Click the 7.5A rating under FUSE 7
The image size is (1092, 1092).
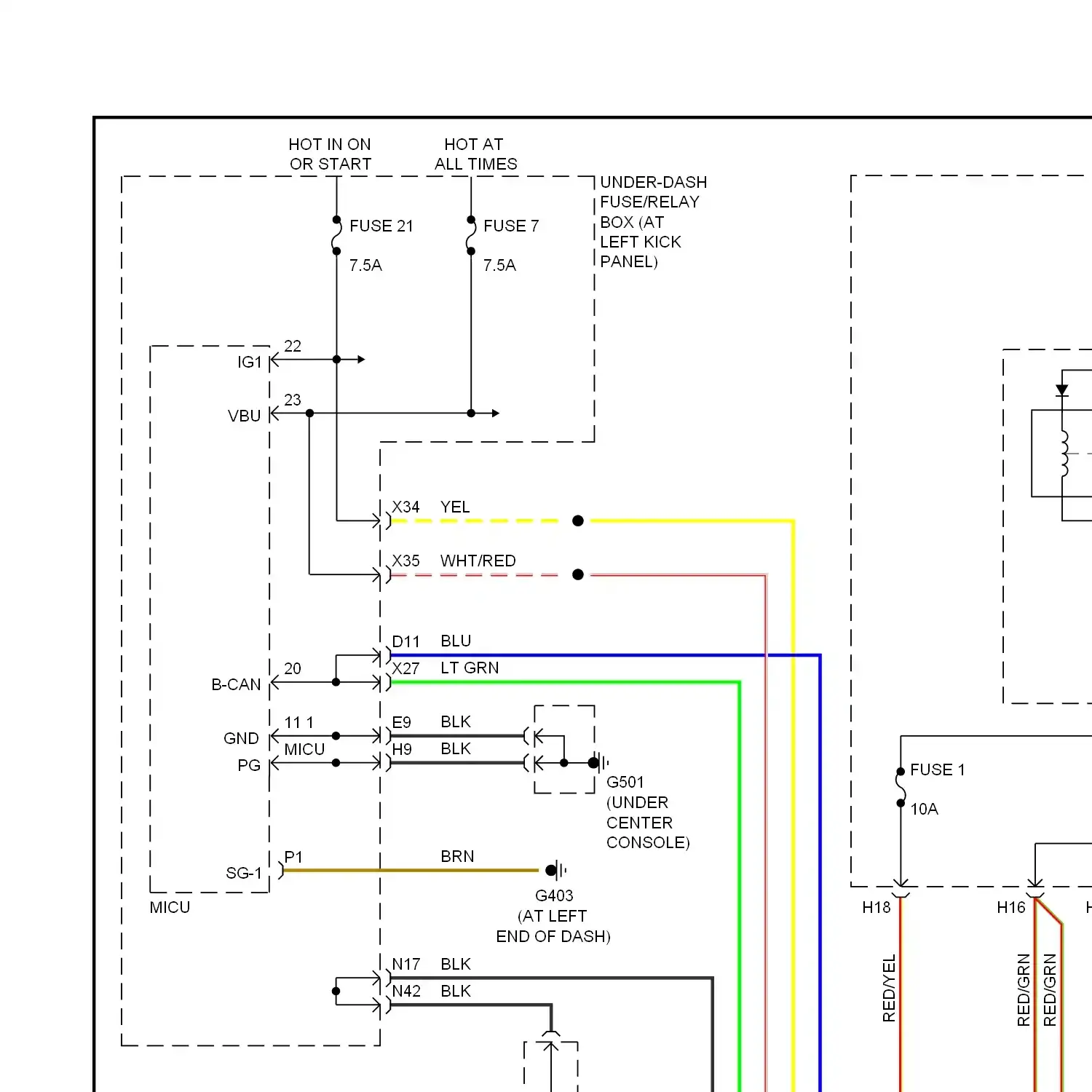(x=499, y=265)
